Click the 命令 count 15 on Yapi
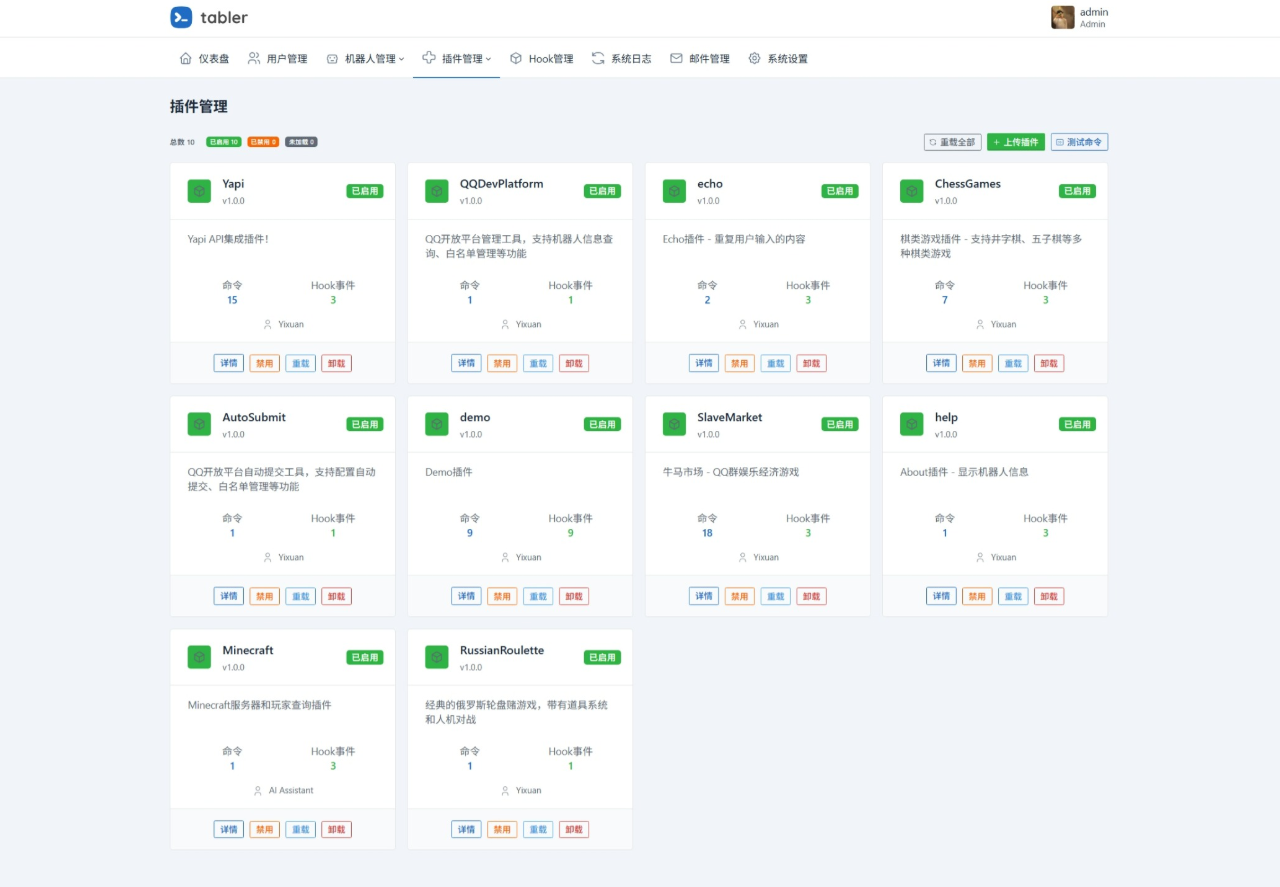 [x=232, y=300]
